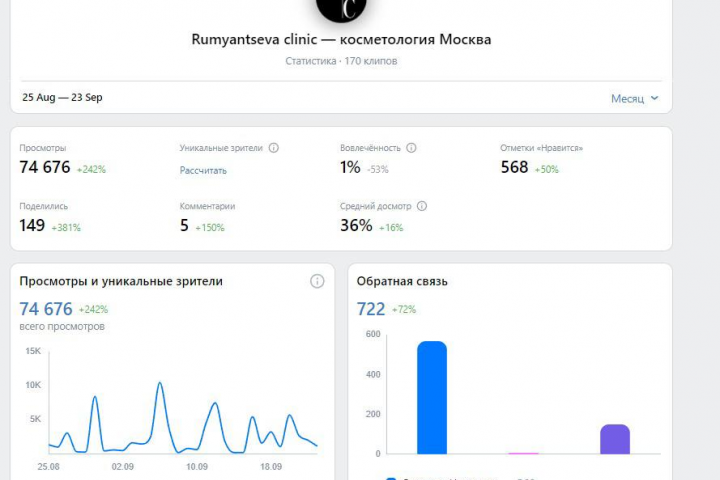Click the clinic avatar logo
Image resolution: width=720 pixels, height=480 pixels.
pyautogui.click(x=341, y=7)
